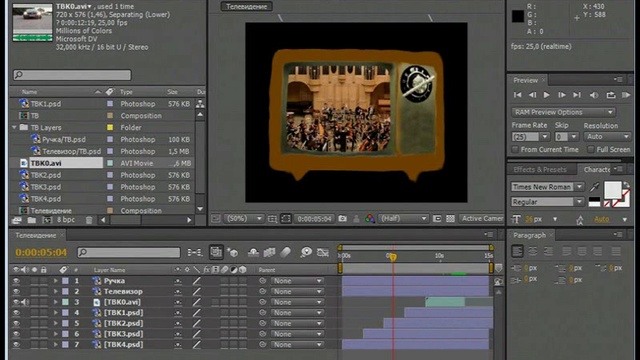Click the fill color swatch in Character
The image size is (640, 360).
pos(613,189)
